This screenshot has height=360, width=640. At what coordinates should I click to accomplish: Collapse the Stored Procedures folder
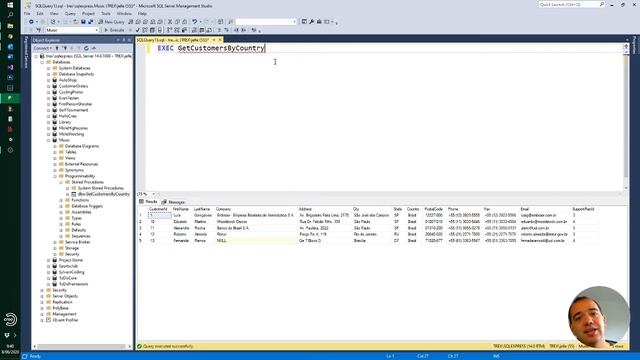coord(61,182)
